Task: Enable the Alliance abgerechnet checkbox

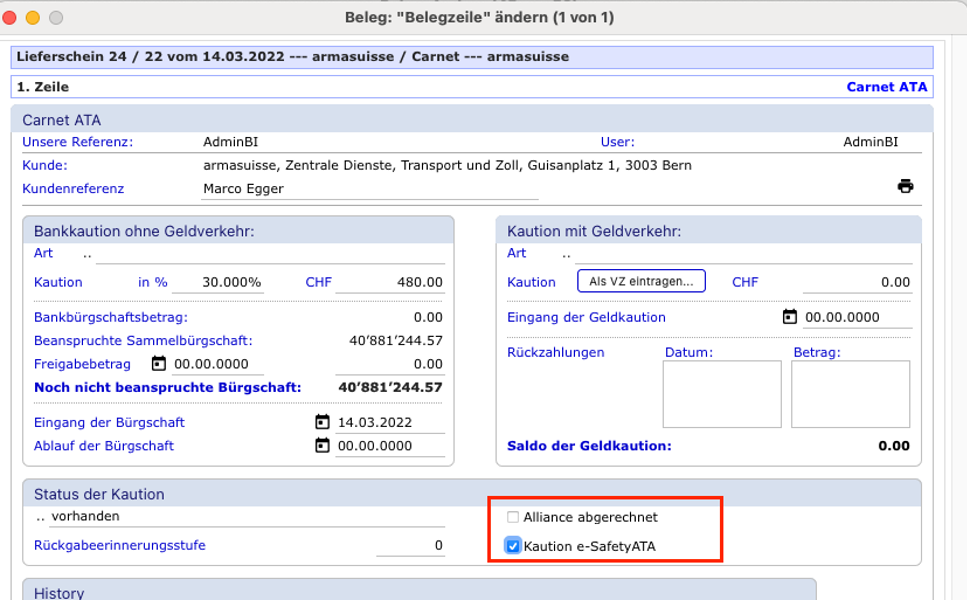Action: tap(513, 518)
